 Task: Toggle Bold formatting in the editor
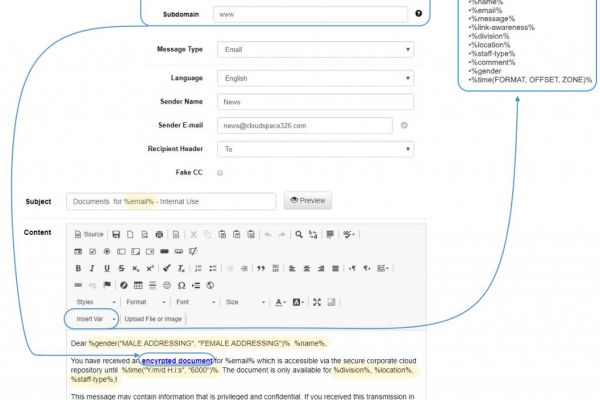(78, 268)
